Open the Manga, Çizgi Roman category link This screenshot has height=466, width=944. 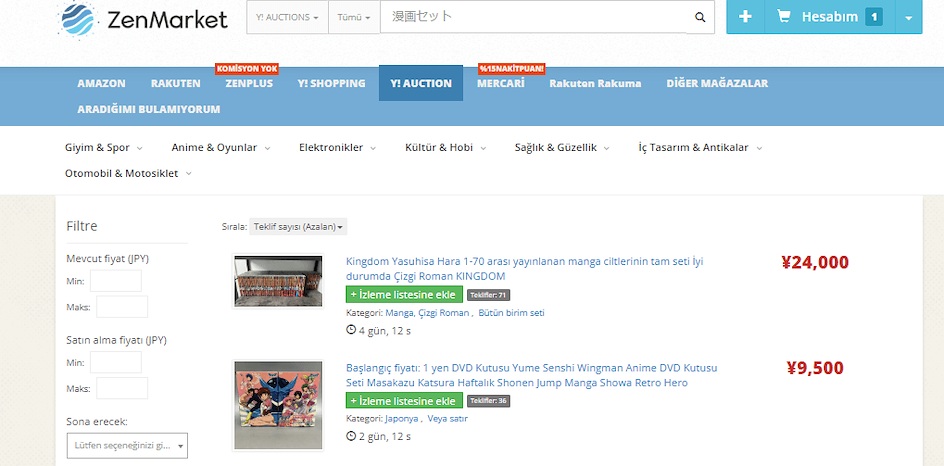click(427, 313)
